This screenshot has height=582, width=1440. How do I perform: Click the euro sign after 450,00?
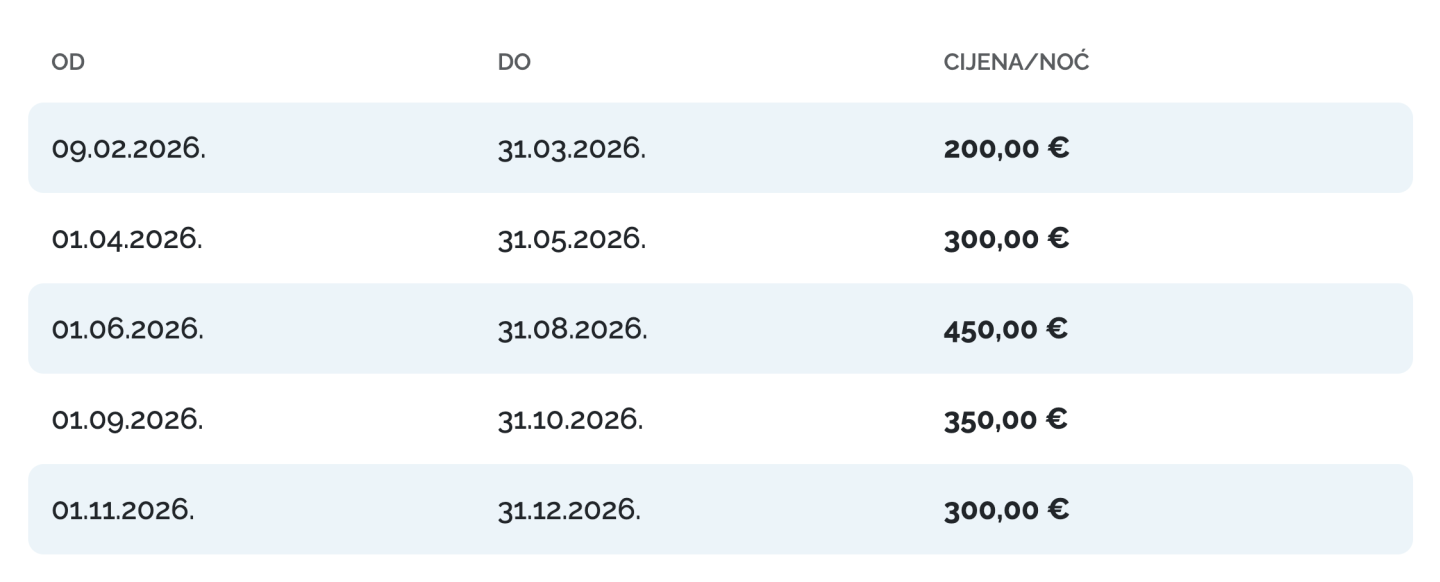1058,329
